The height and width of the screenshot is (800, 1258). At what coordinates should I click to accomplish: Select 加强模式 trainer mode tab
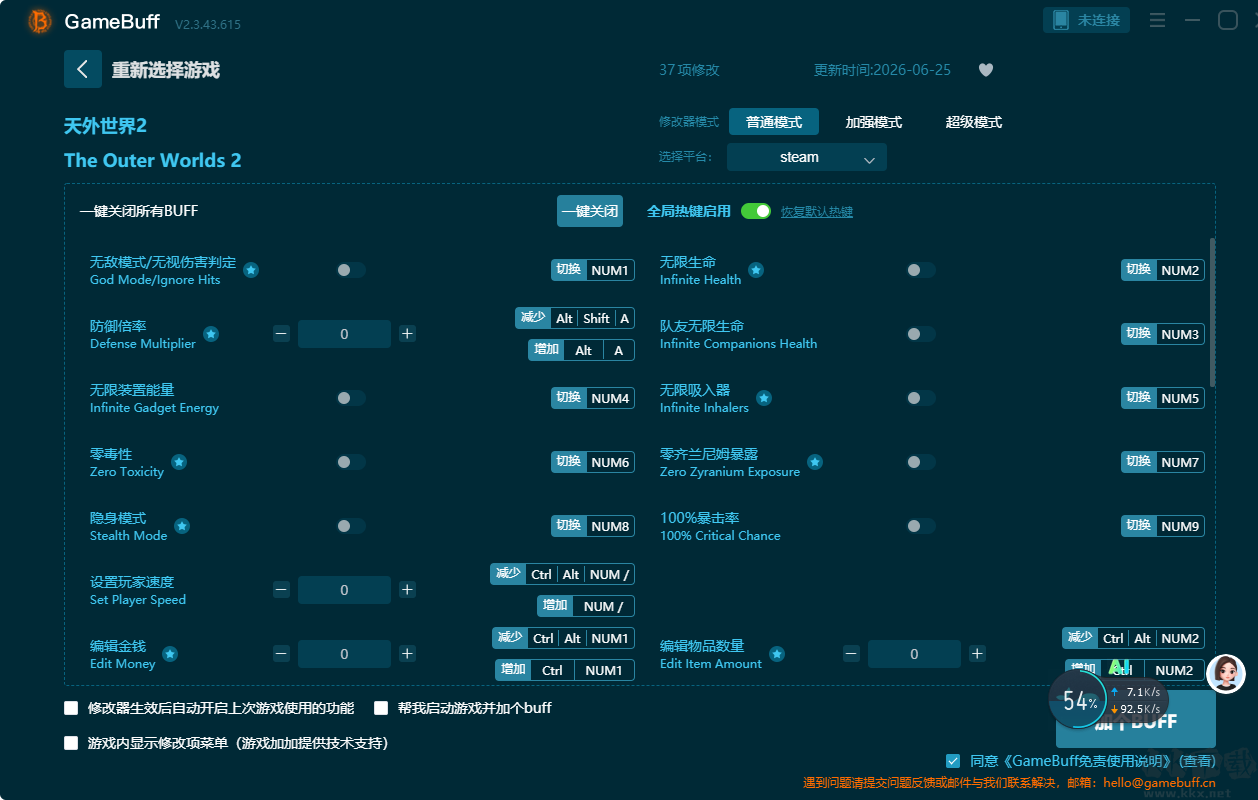click(x=874, y=122)
